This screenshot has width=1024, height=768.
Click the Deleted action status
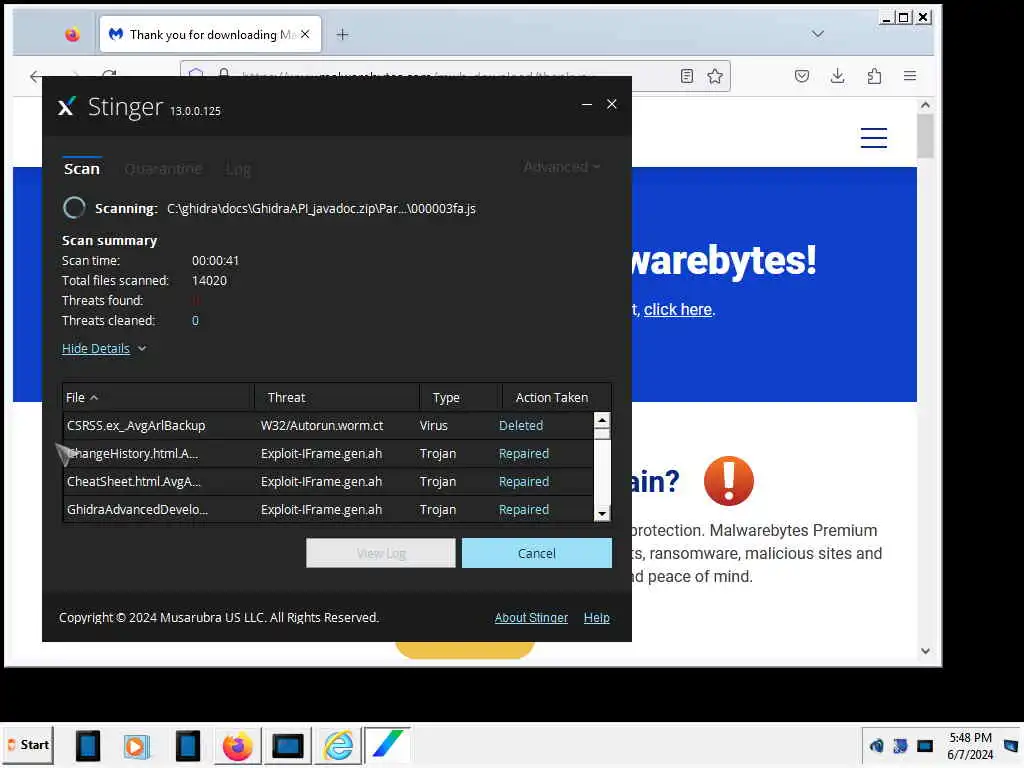(520, 425)
